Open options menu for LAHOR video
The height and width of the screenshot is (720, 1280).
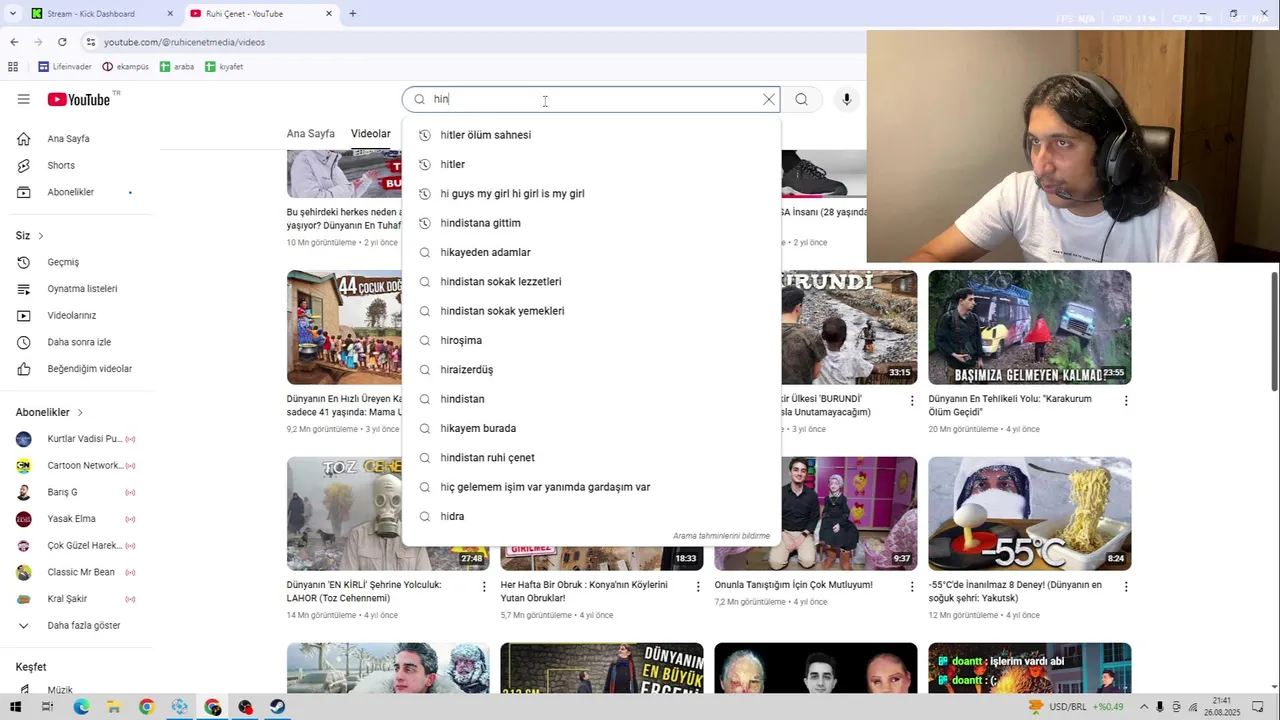coord(484,587)
